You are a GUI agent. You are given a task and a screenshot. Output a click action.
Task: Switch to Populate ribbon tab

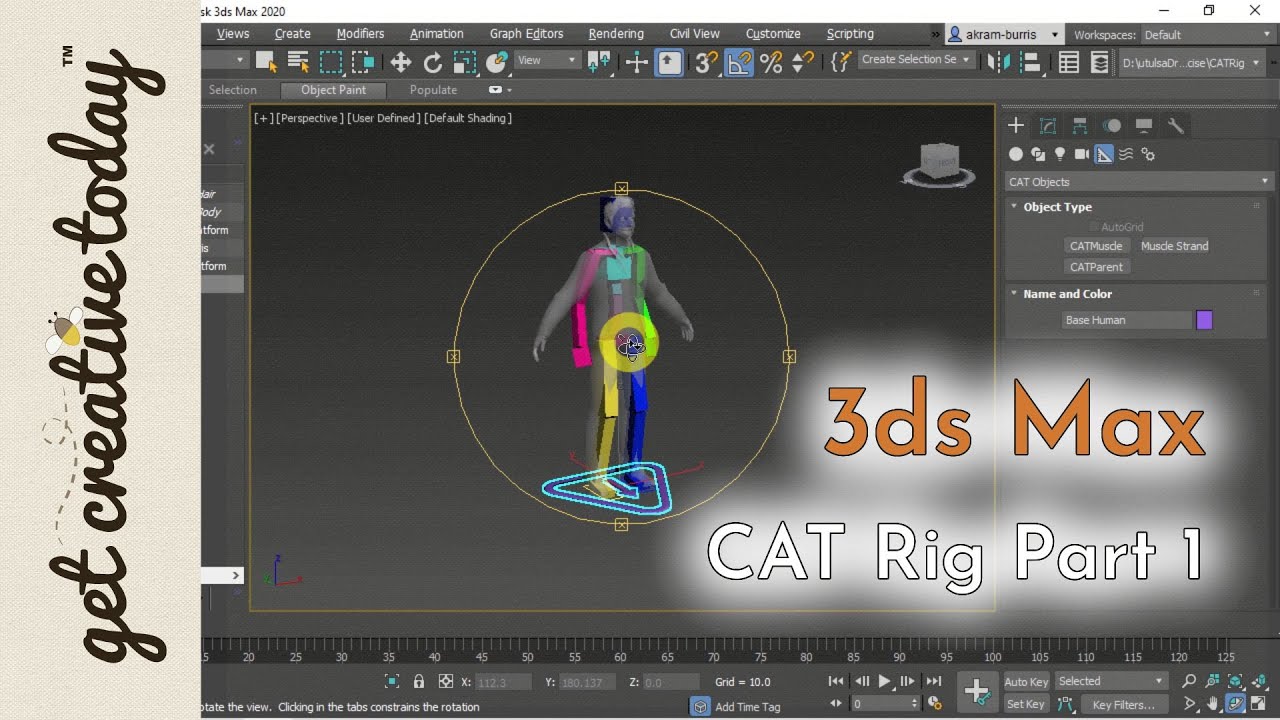(433, 90)
